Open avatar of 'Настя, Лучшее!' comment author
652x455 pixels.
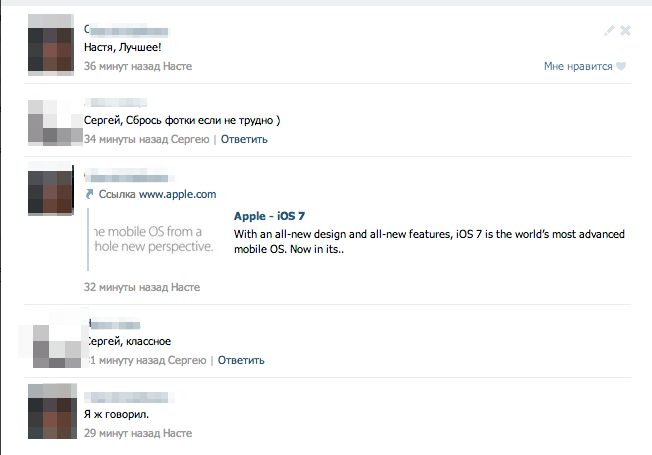tap(51, 45)
